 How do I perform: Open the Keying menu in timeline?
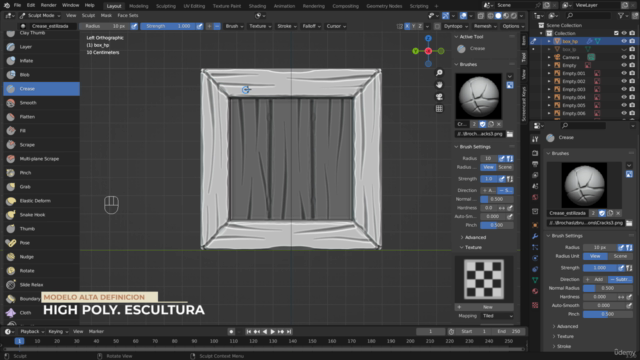click(59, 332)
